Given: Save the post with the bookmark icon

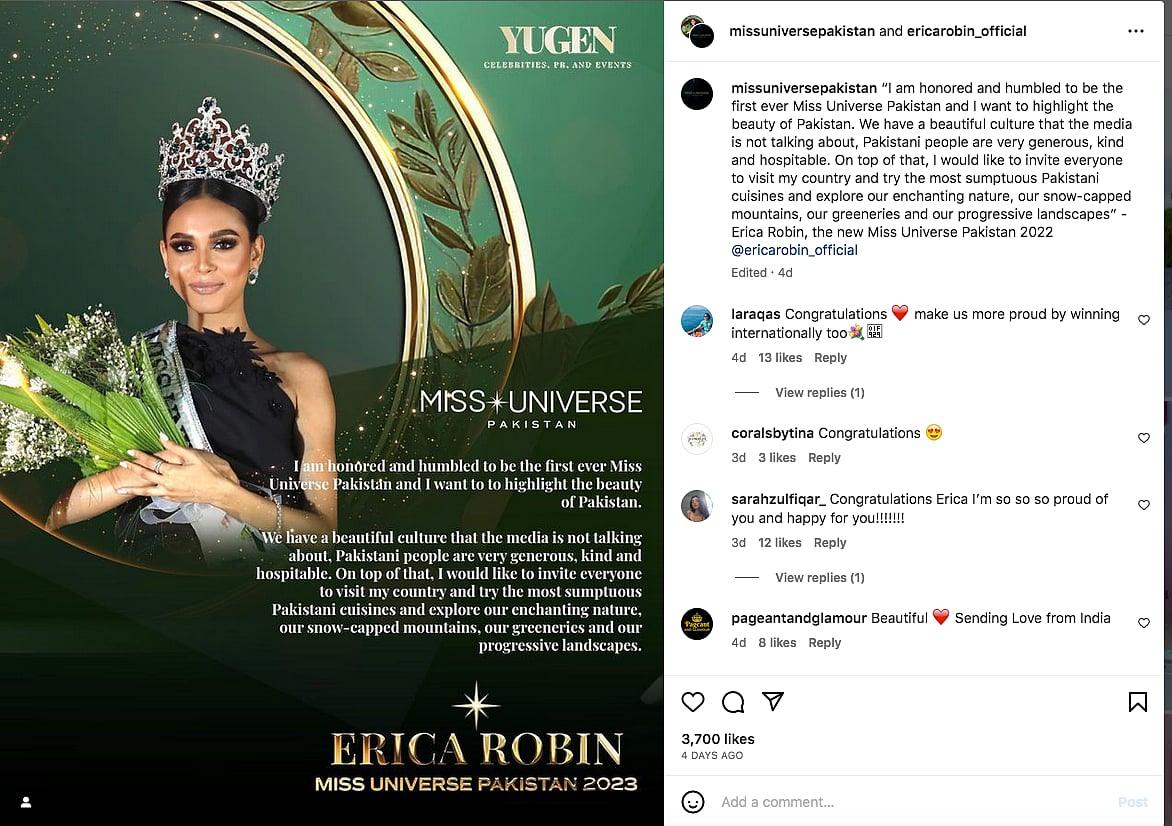Looking at the screenshot, I should point(1138,702).
